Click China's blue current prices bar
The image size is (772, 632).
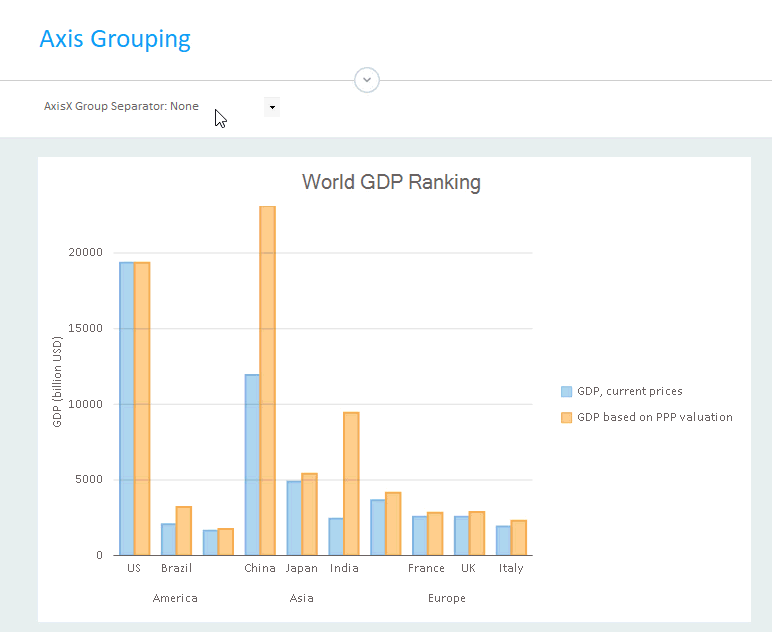(x=252, y=464)
